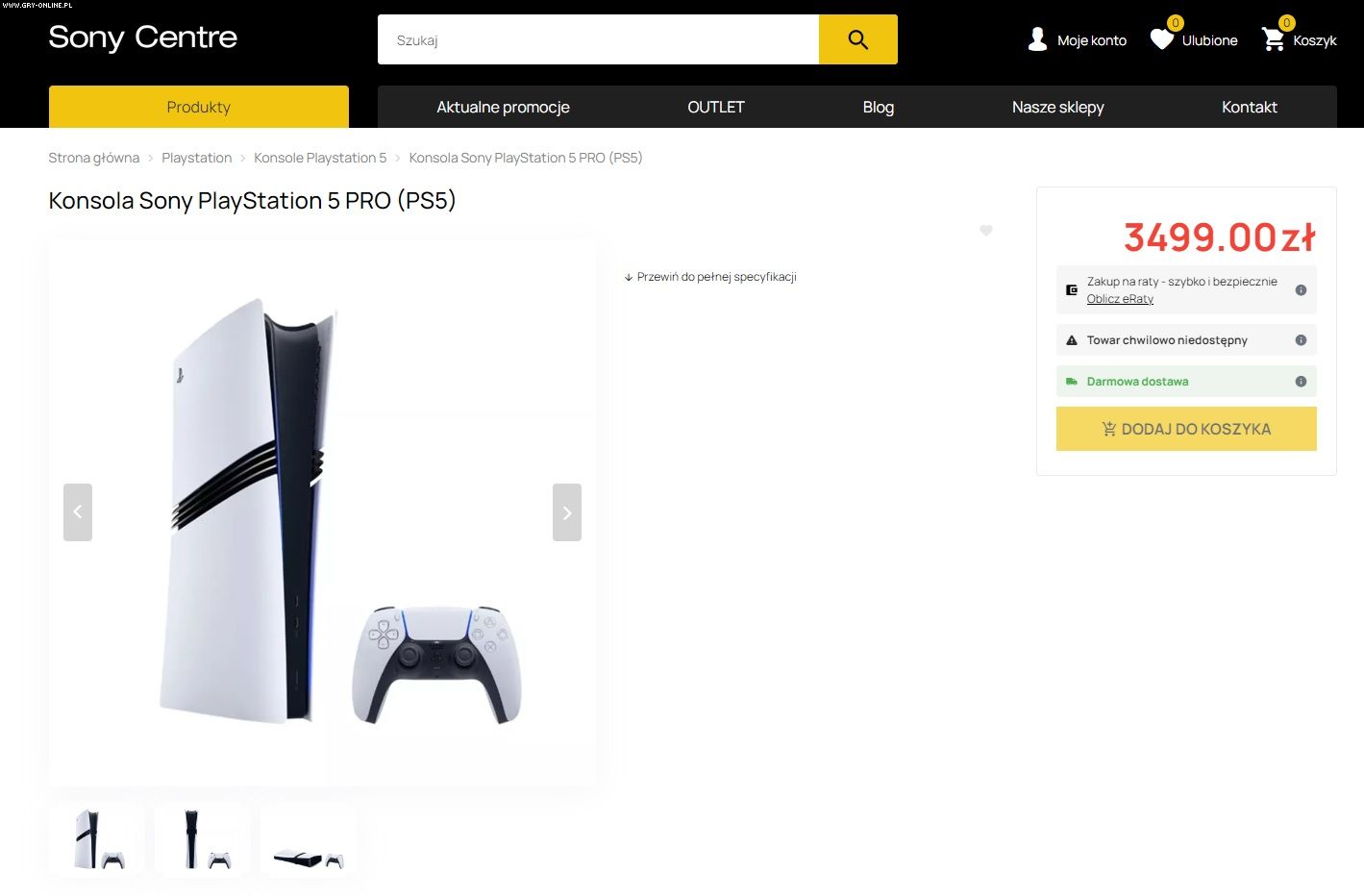Screen dimensions: 1364x896
Task: Click info icon beside Towar chwilowo niedostępny
Action: (1301, 340)
